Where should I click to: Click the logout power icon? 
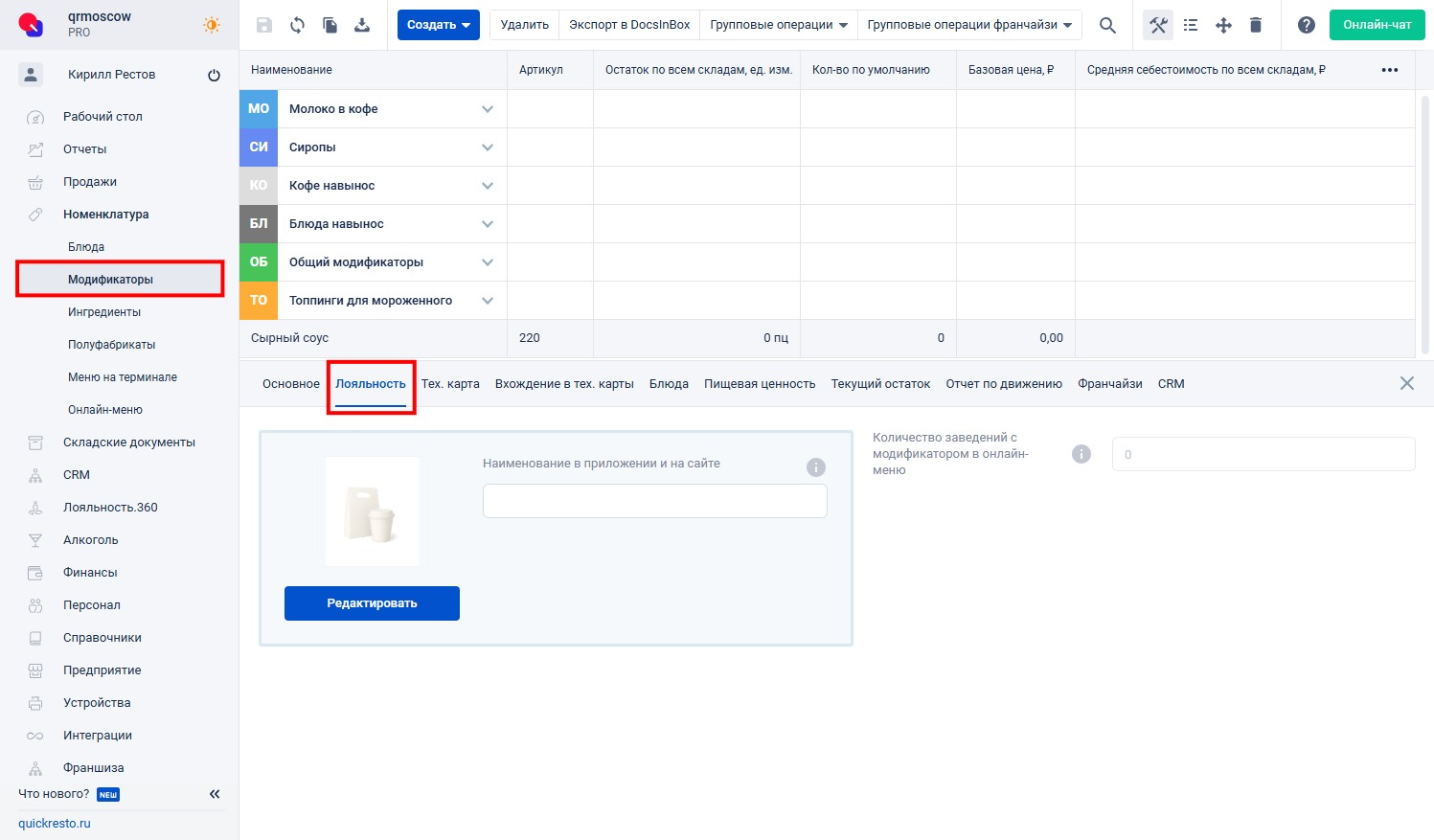tap(214, 75)
